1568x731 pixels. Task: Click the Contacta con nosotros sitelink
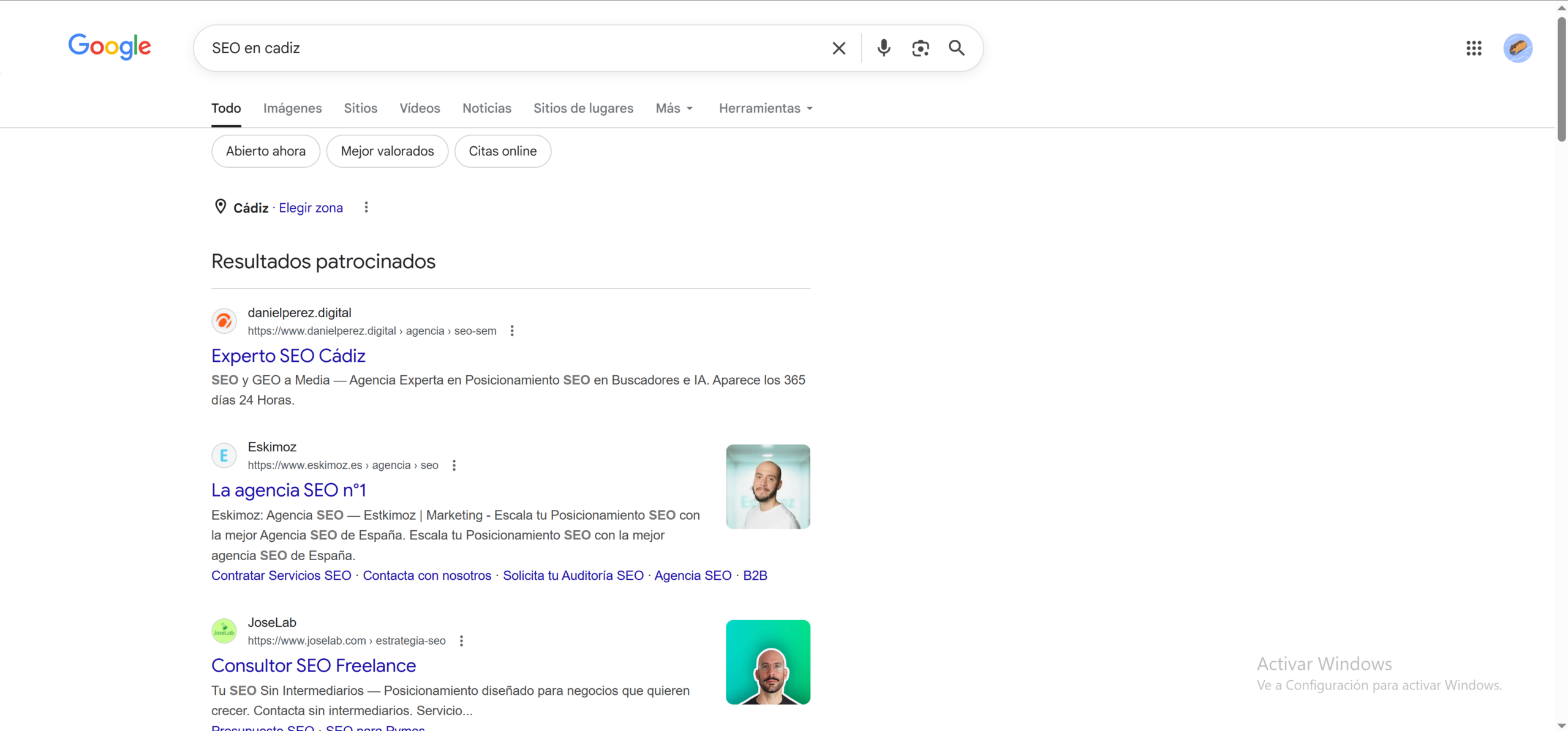coord(427,575)
